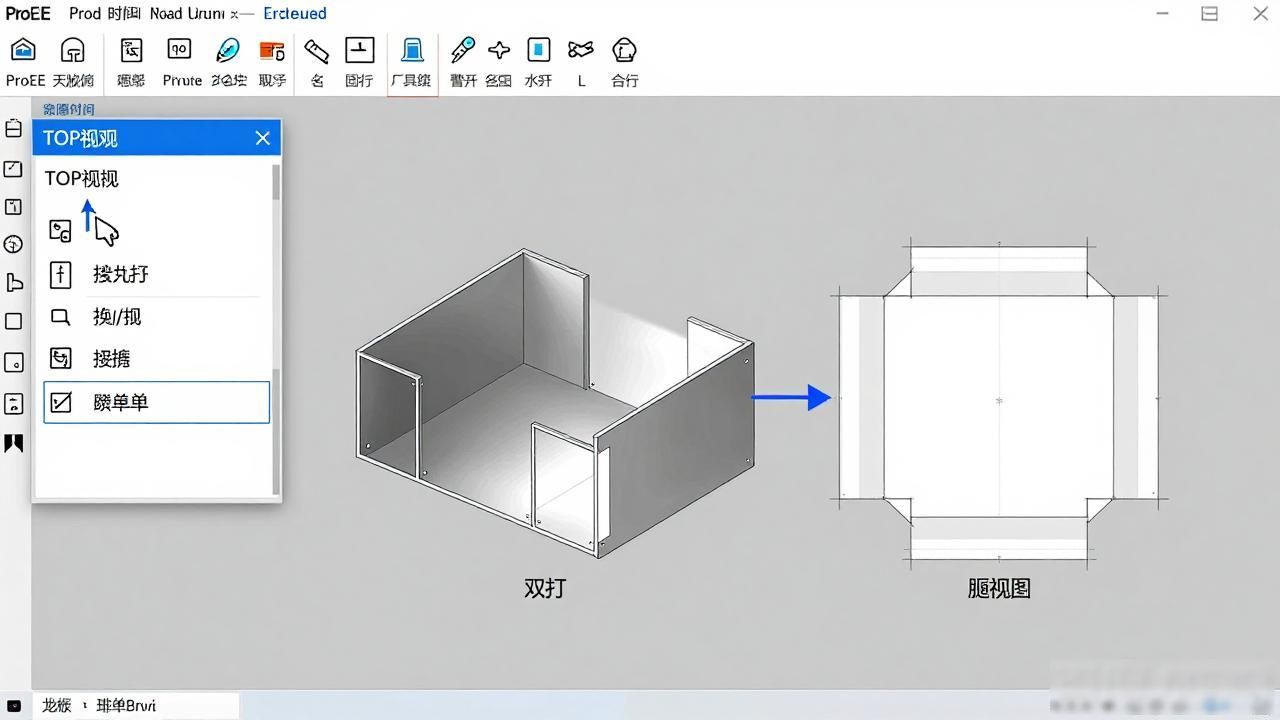Image resolution: width=1280 pixels, height=720 pixels.
Task: Click the framed glyph icon after first toolbar divider
Action: pyautogui.click(x=131, y=50)
